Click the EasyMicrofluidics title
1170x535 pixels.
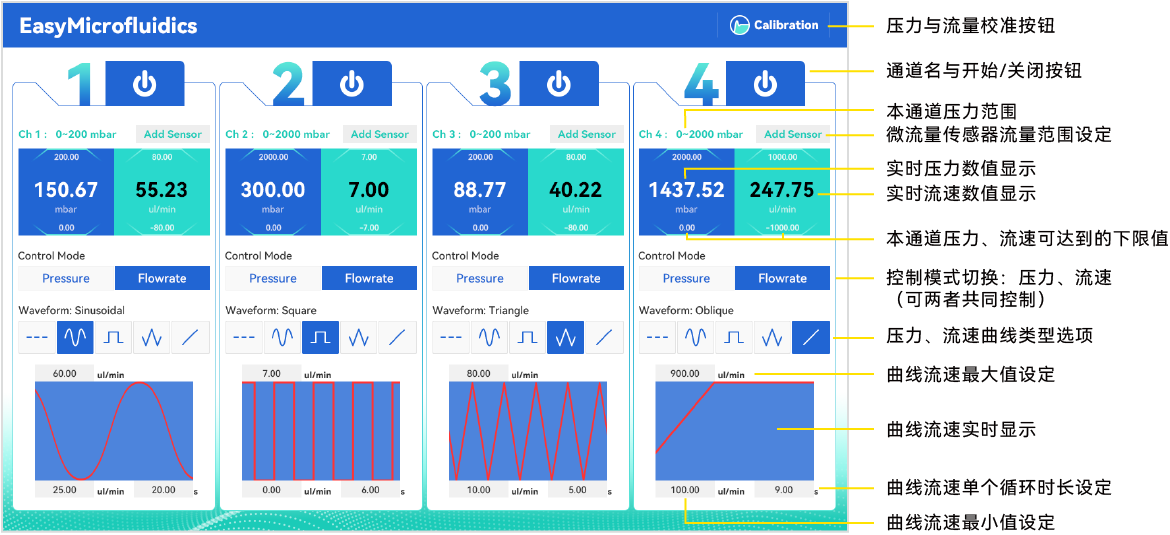107,26
